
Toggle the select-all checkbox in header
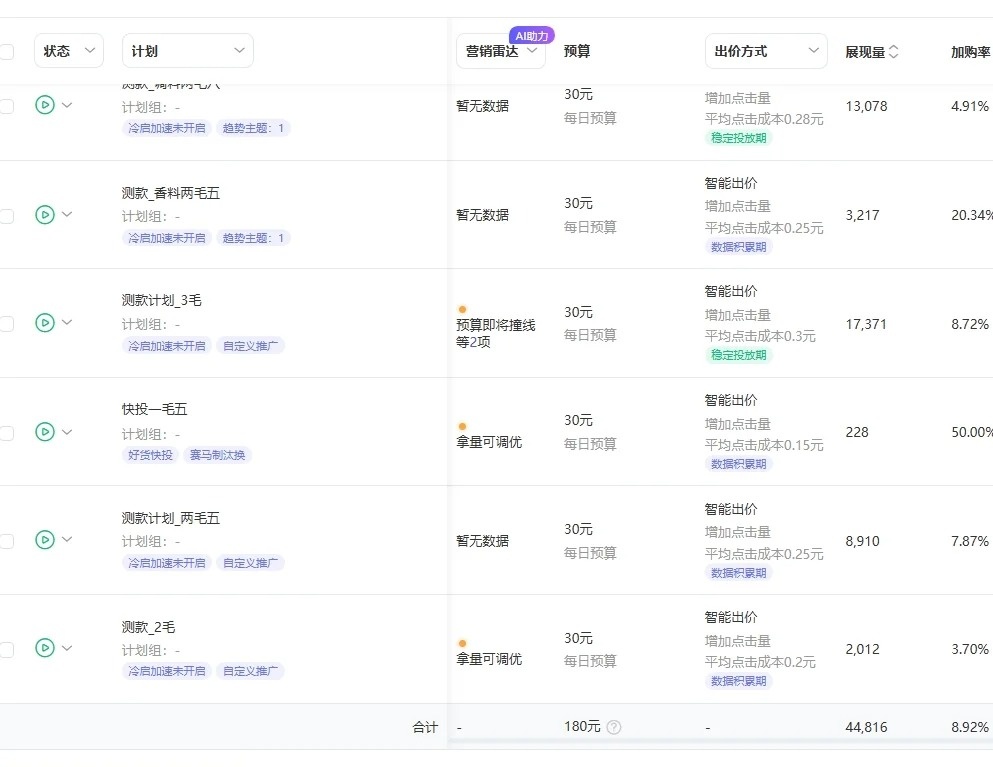tap(6, 51)
